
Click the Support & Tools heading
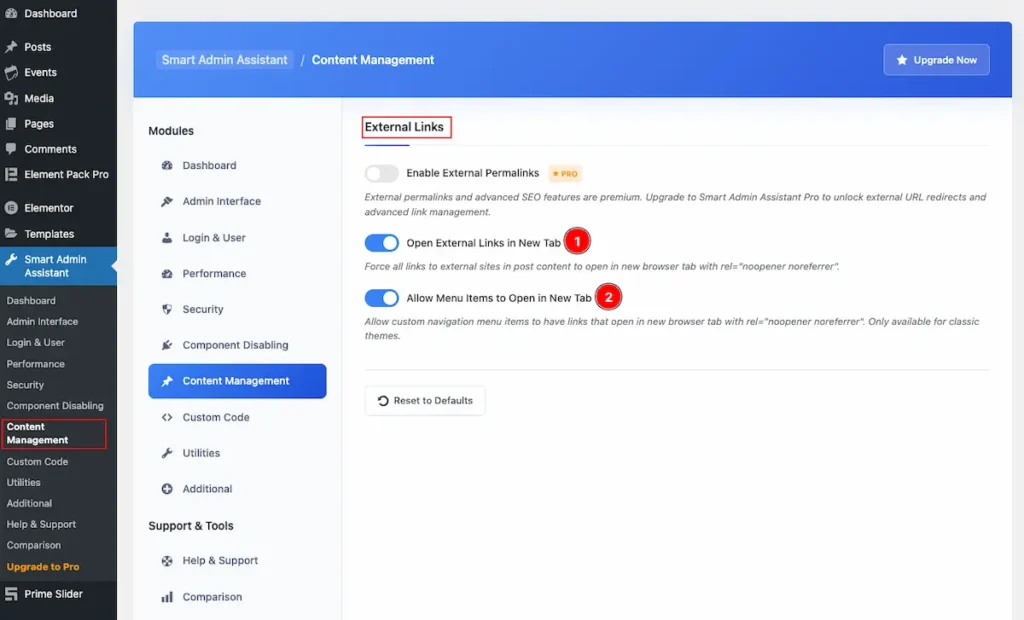coord(191,526)
